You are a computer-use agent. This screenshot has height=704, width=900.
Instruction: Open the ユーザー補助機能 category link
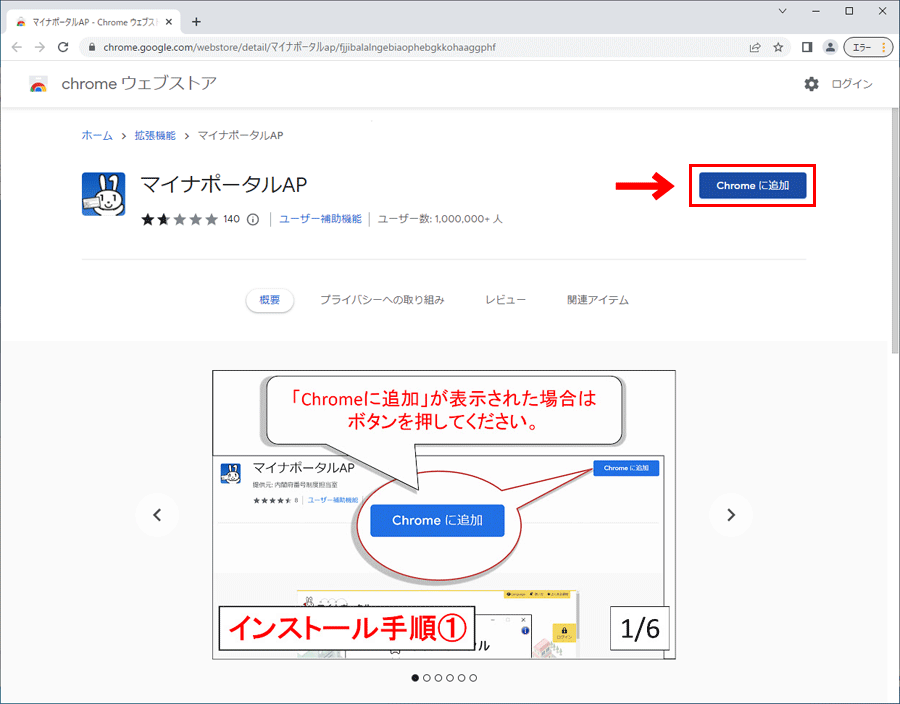point(320,219)
